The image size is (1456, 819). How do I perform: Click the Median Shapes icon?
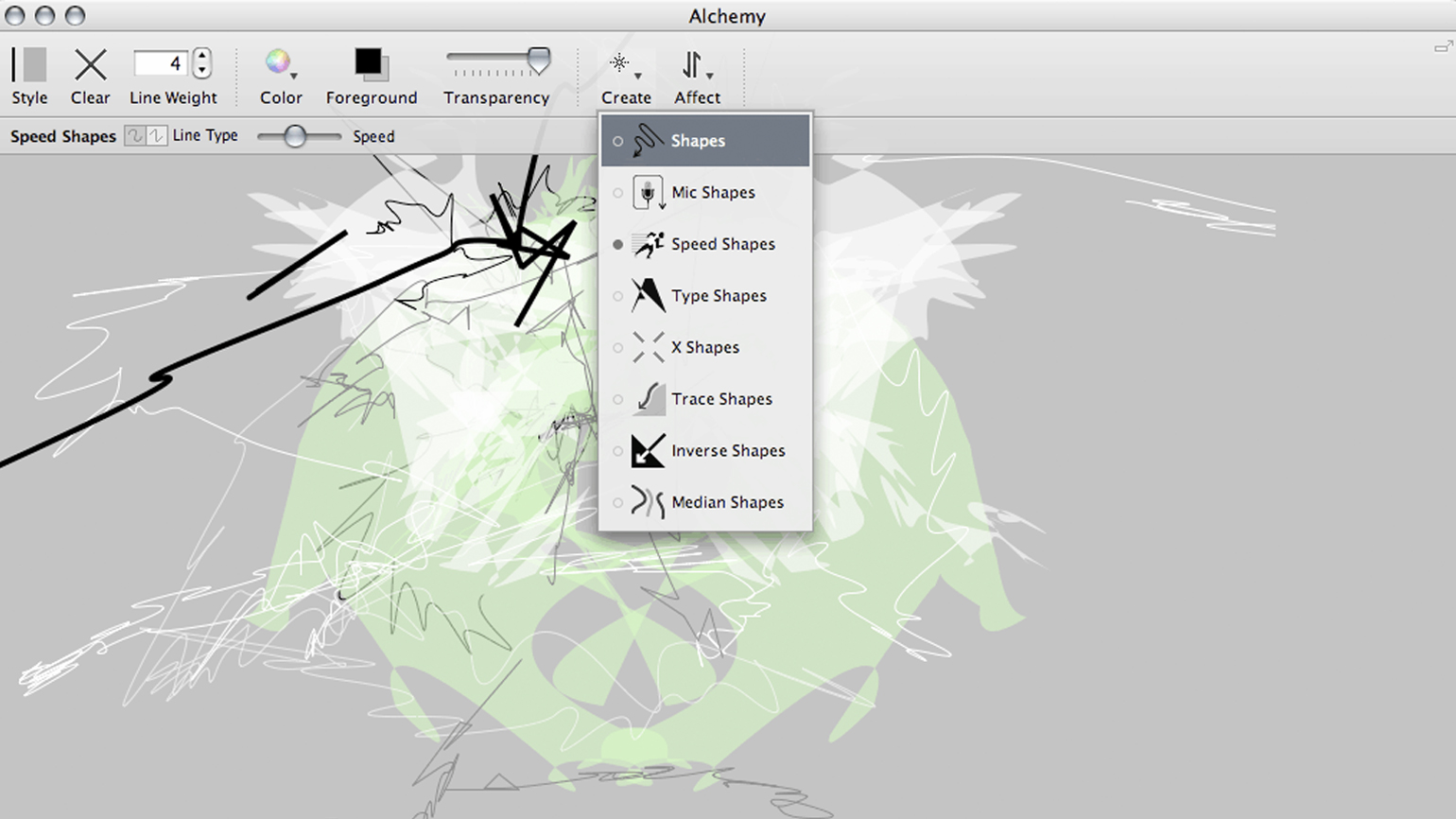(x=648, y=502)
